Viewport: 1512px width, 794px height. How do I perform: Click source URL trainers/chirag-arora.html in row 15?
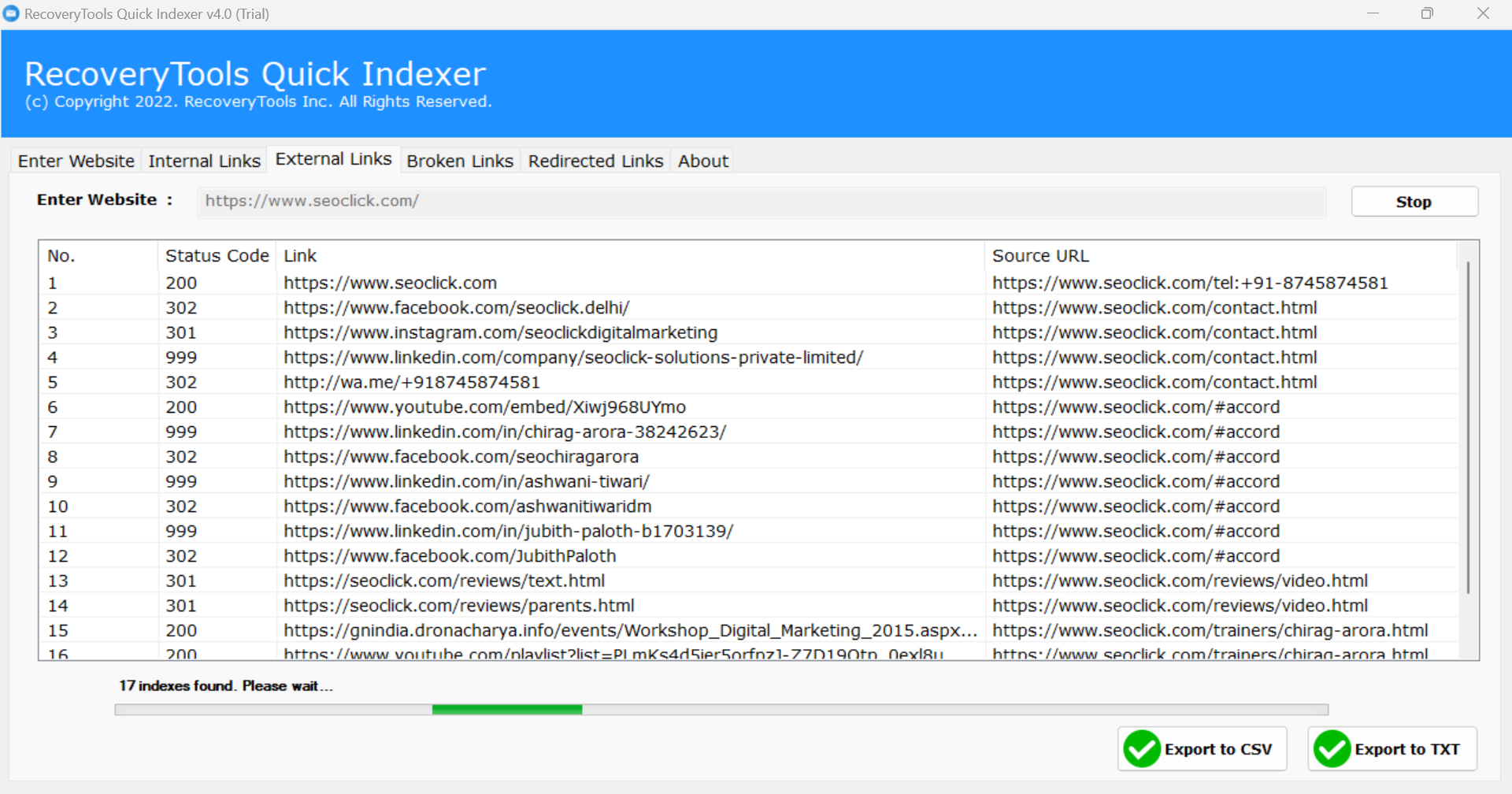pos(1210,630)
